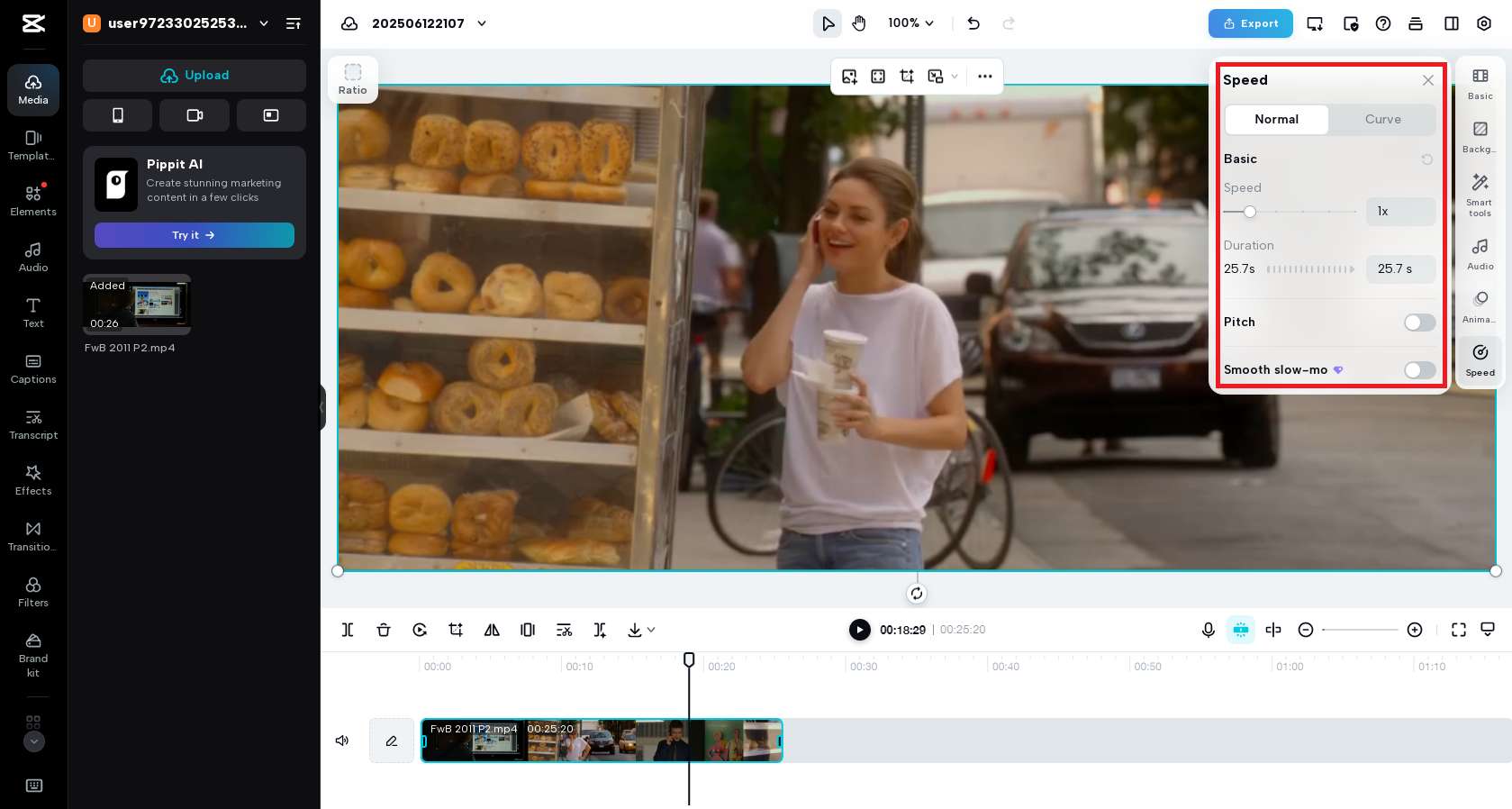This screenshot has width=1512, height=809.
Task: Click the Upload button
Action: click(195, 76)
